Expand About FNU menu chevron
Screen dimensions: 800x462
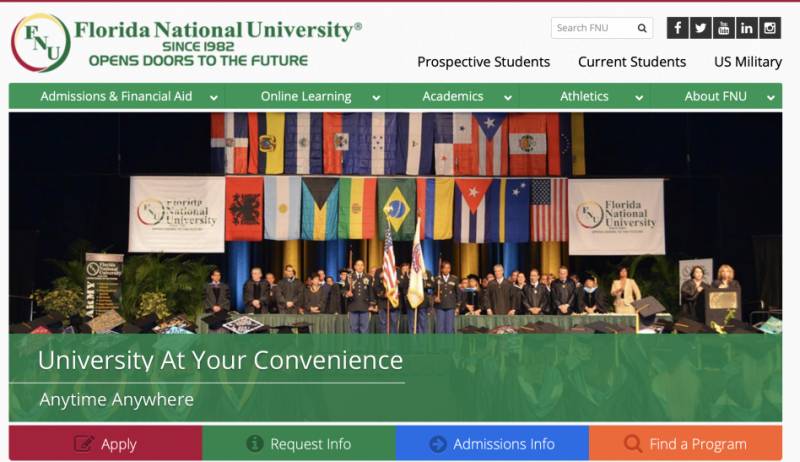[x=770, y=97]
